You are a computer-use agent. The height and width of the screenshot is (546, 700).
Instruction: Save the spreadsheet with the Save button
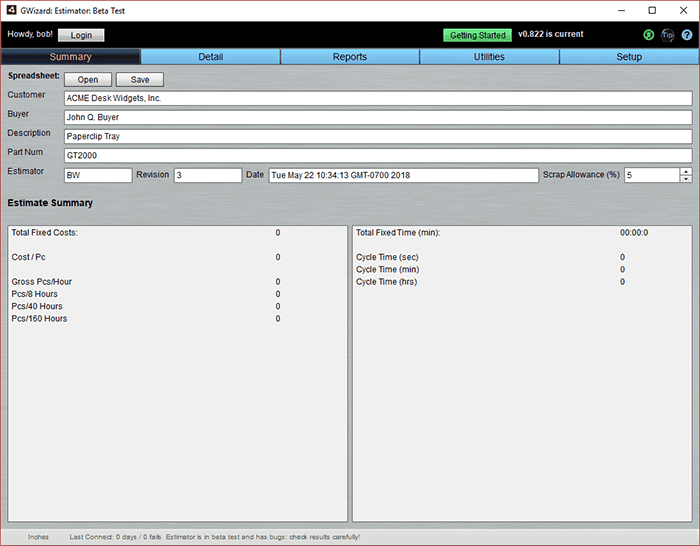[x=140, y=79]
